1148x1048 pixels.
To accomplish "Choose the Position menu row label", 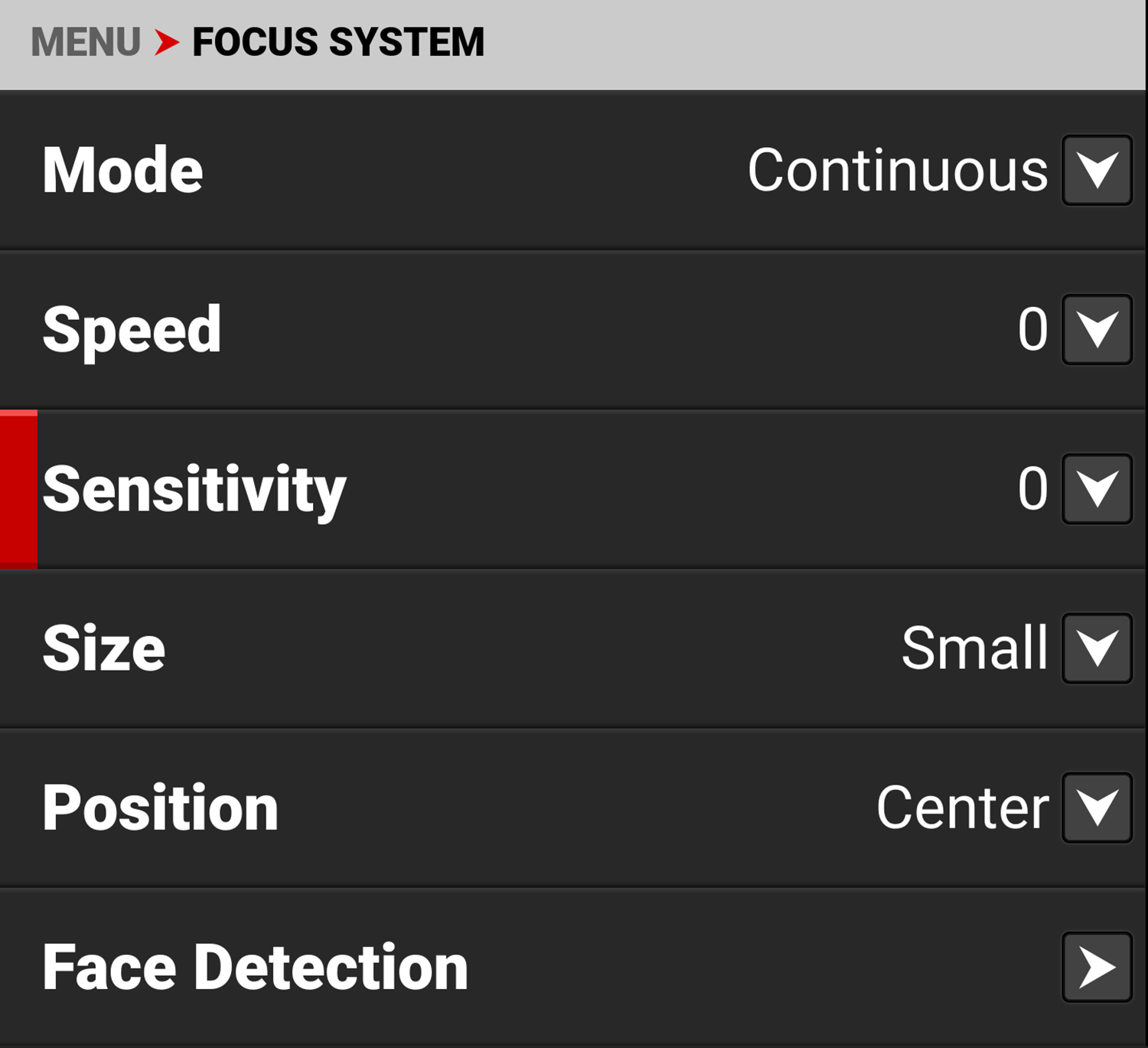I will pos(161,808).
